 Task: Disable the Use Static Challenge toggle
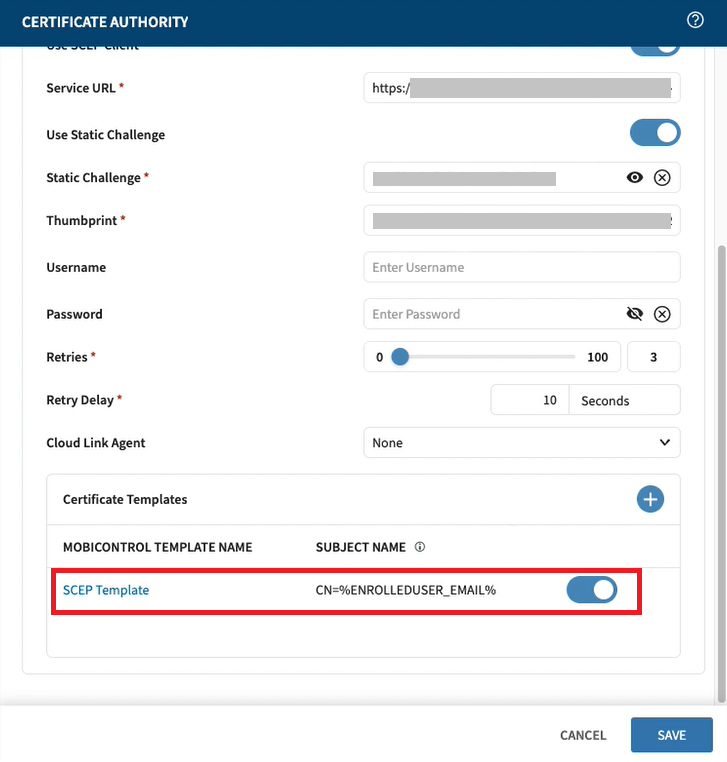pyautogui.click(x=655, y=133)
